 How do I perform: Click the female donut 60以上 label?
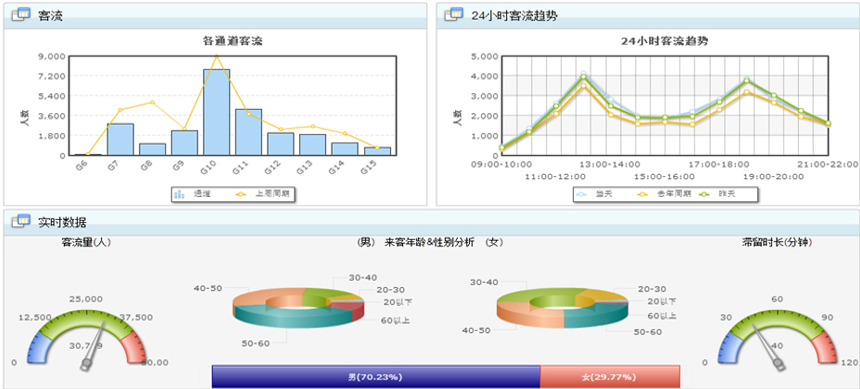(661, 316)
